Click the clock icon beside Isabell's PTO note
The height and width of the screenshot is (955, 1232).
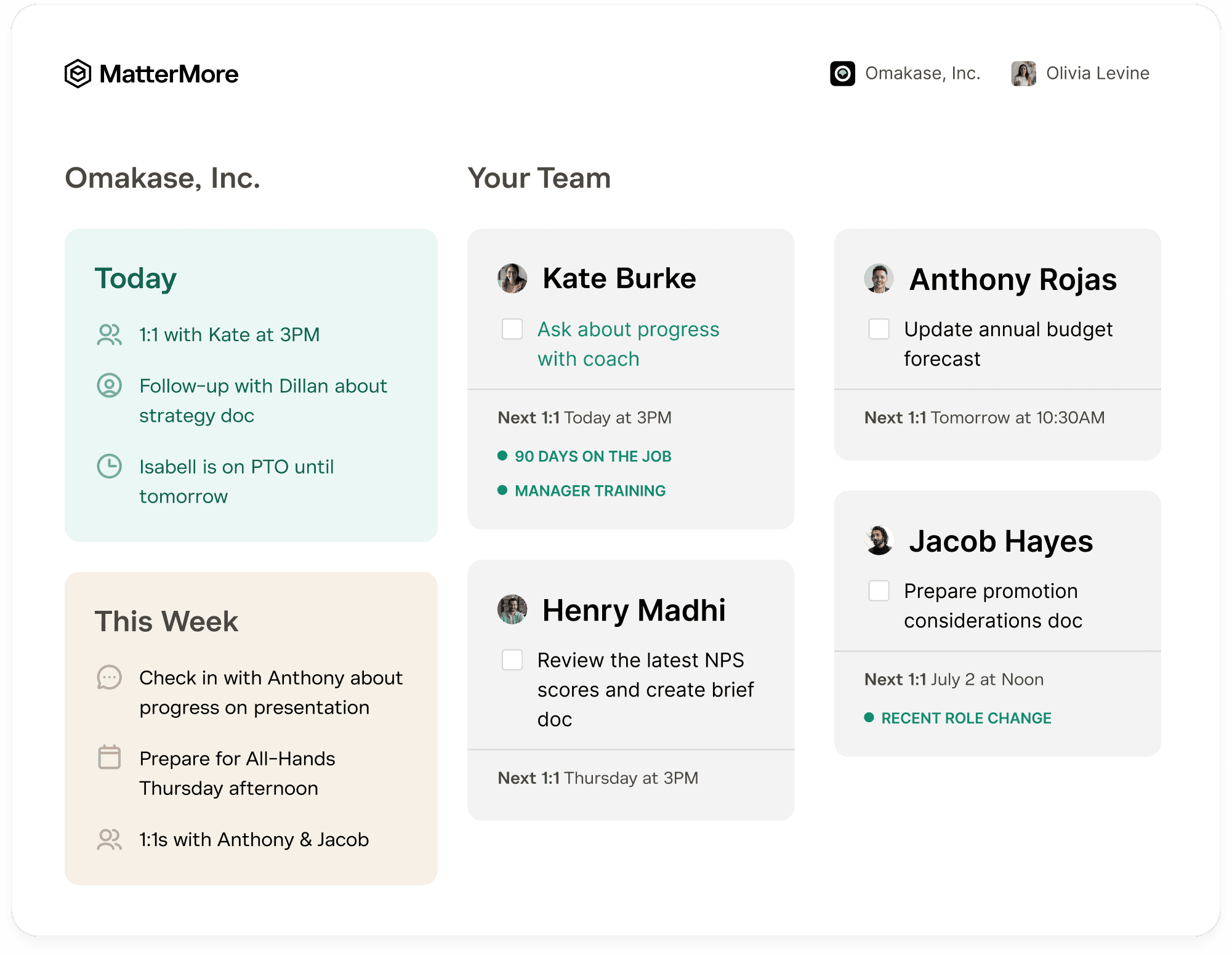(110, 467)
